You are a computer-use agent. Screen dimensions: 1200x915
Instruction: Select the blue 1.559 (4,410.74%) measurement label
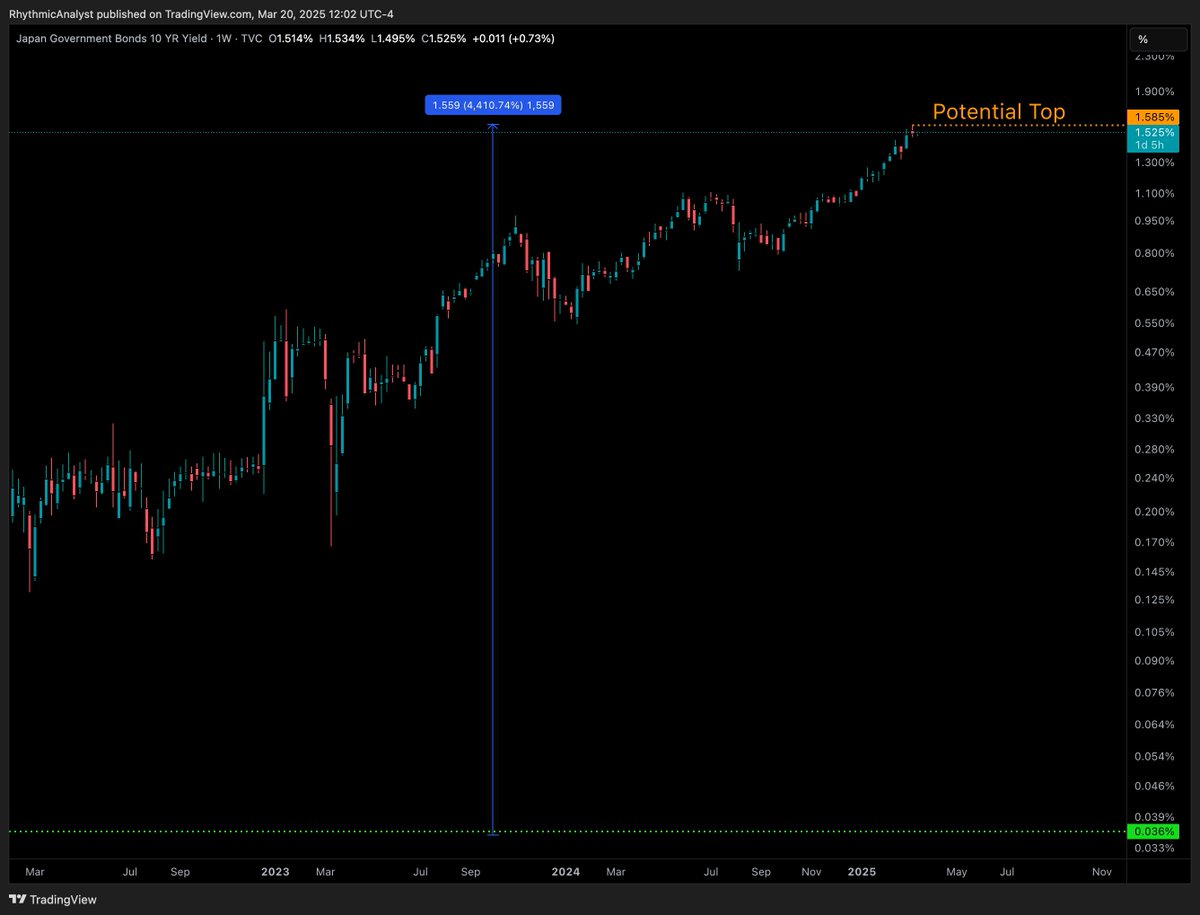coord(493,105)
